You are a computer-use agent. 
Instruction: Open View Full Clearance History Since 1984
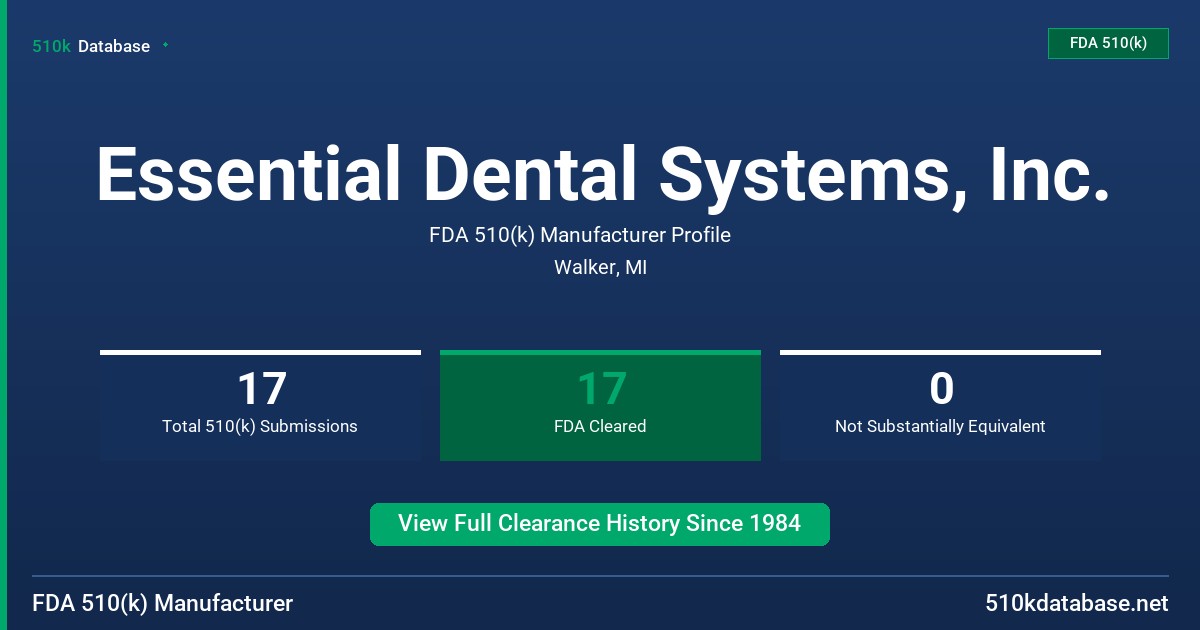coord(600,524)
